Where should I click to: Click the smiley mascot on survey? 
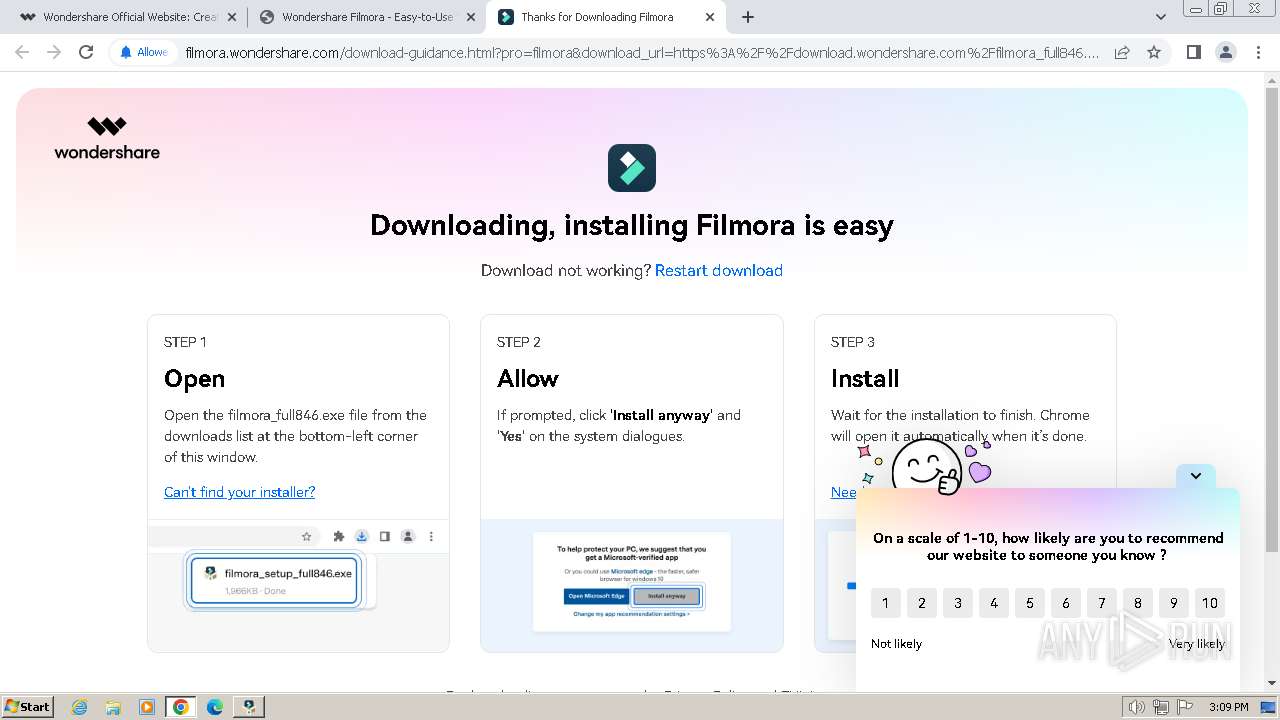pyautogui.click(x=926, y=467)
